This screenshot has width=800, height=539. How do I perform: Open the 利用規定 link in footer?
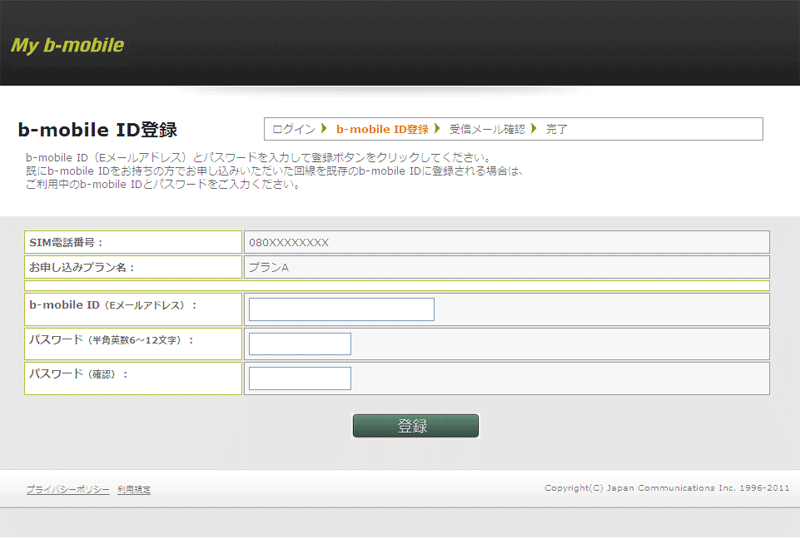click(x=134, y=489)
